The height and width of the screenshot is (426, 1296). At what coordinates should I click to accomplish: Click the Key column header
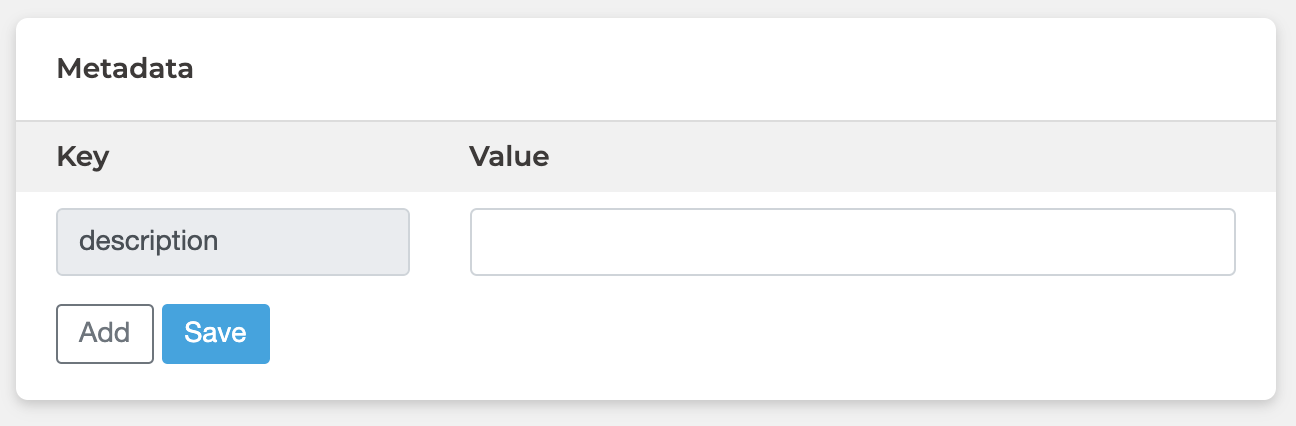pos(83,157)
